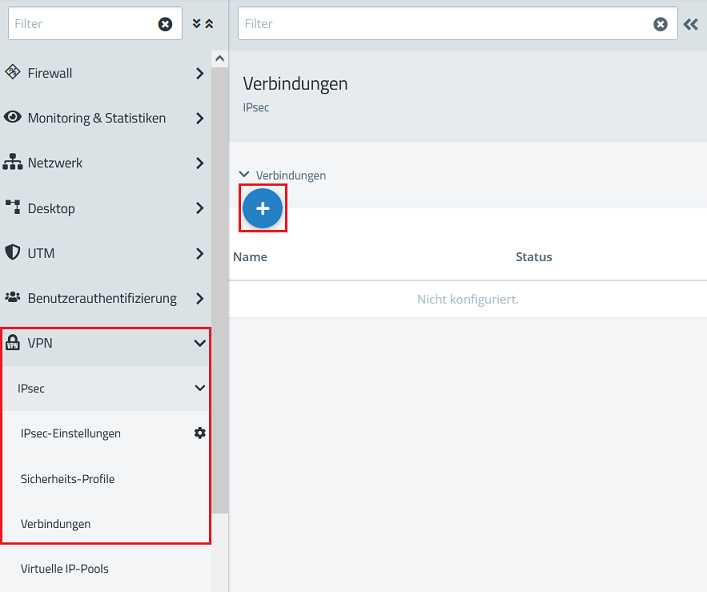
Task: Click the IPsec-Einstellungen gear icon
Action: click(x=200, y=433)
